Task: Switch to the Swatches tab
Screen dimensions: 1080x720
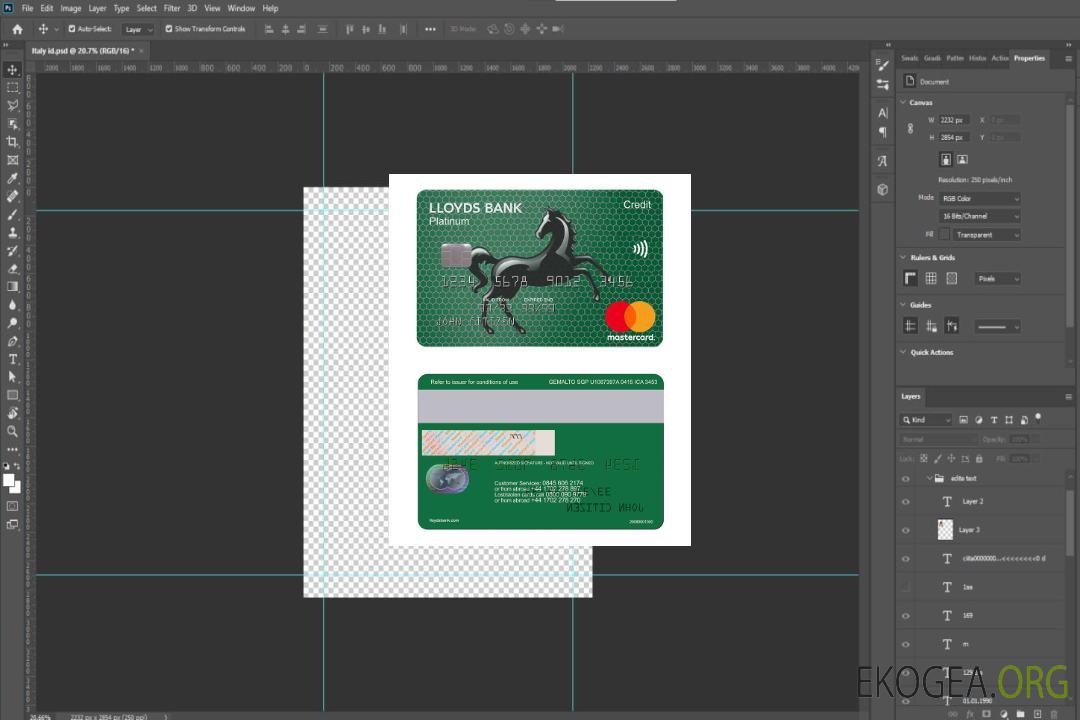Action: [910, 58]
